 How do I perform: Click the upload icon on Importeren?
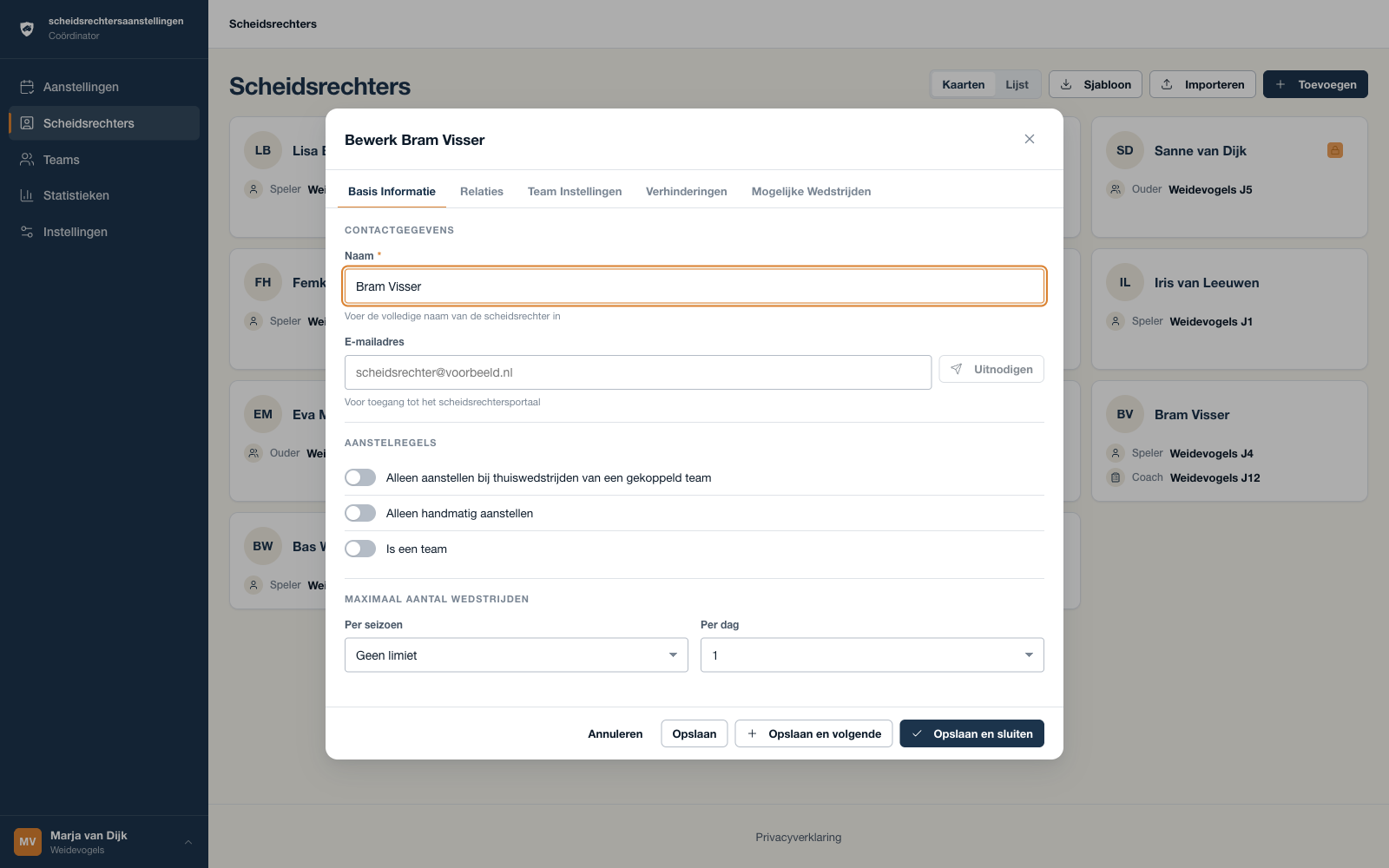[1167, 84]
